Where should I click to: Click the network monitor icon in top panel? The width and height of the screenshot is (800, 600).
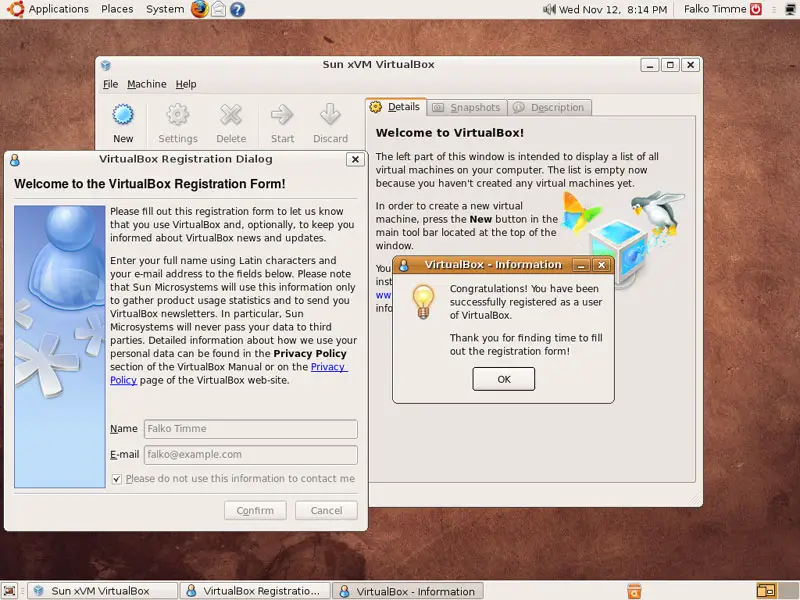(790, 9)
